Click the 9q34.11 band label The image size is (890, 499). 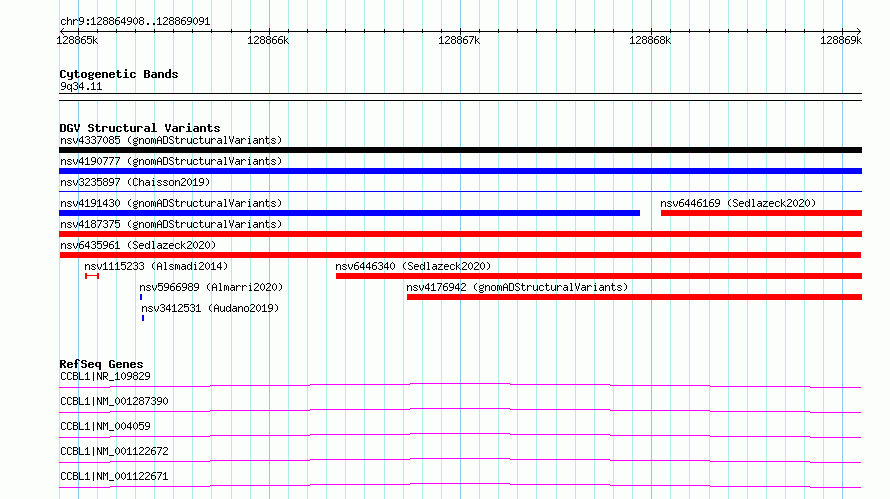tap(81, 86)
